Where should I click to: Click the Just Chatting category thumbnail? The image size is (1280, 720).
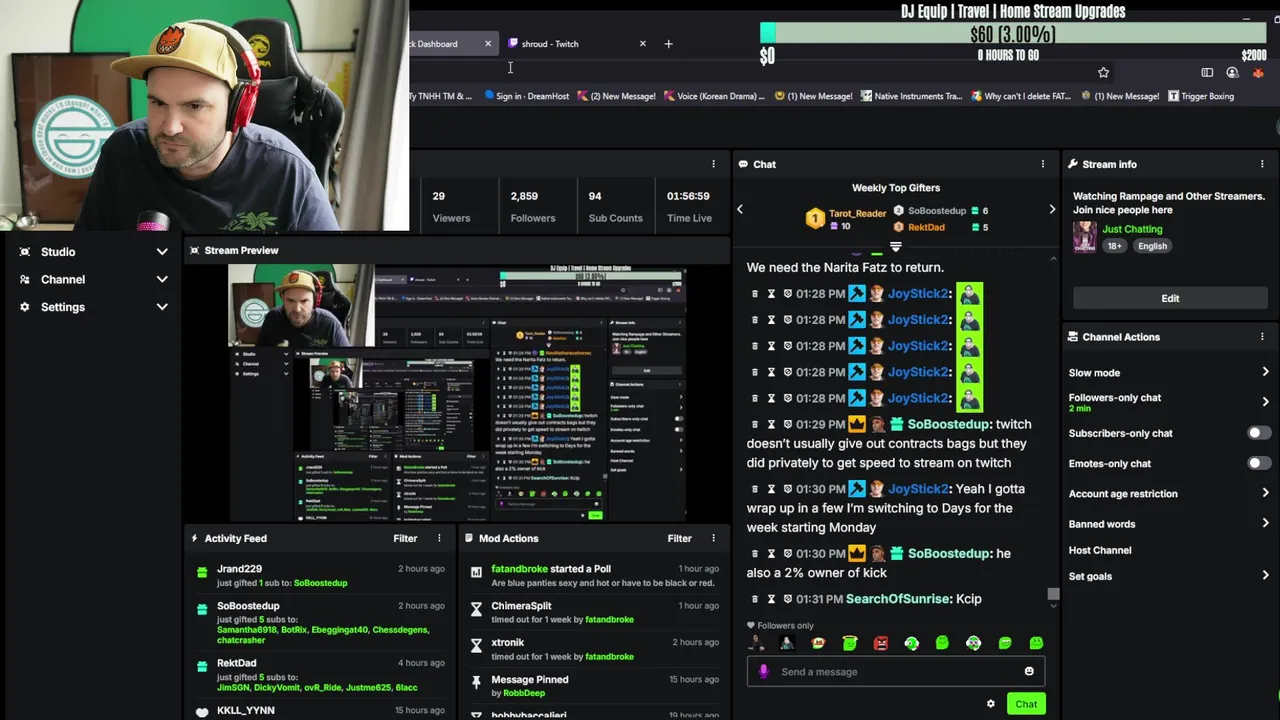pyautogui.click(x=1085, y=237)
